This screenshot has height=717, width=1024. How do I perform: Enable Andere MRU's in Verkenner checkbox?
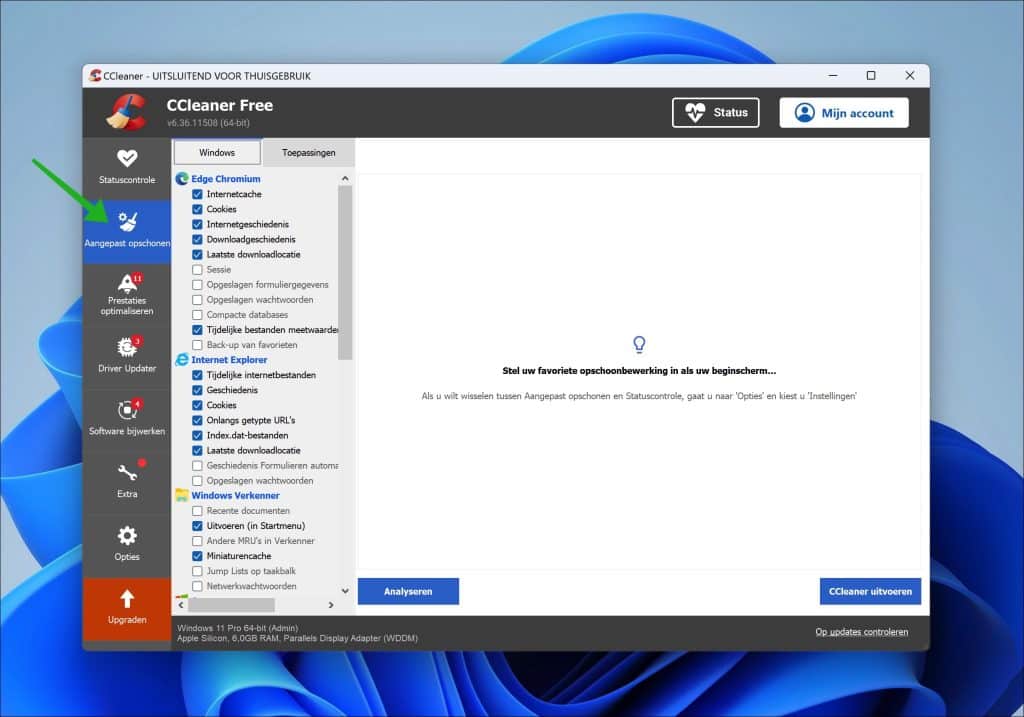197,541
